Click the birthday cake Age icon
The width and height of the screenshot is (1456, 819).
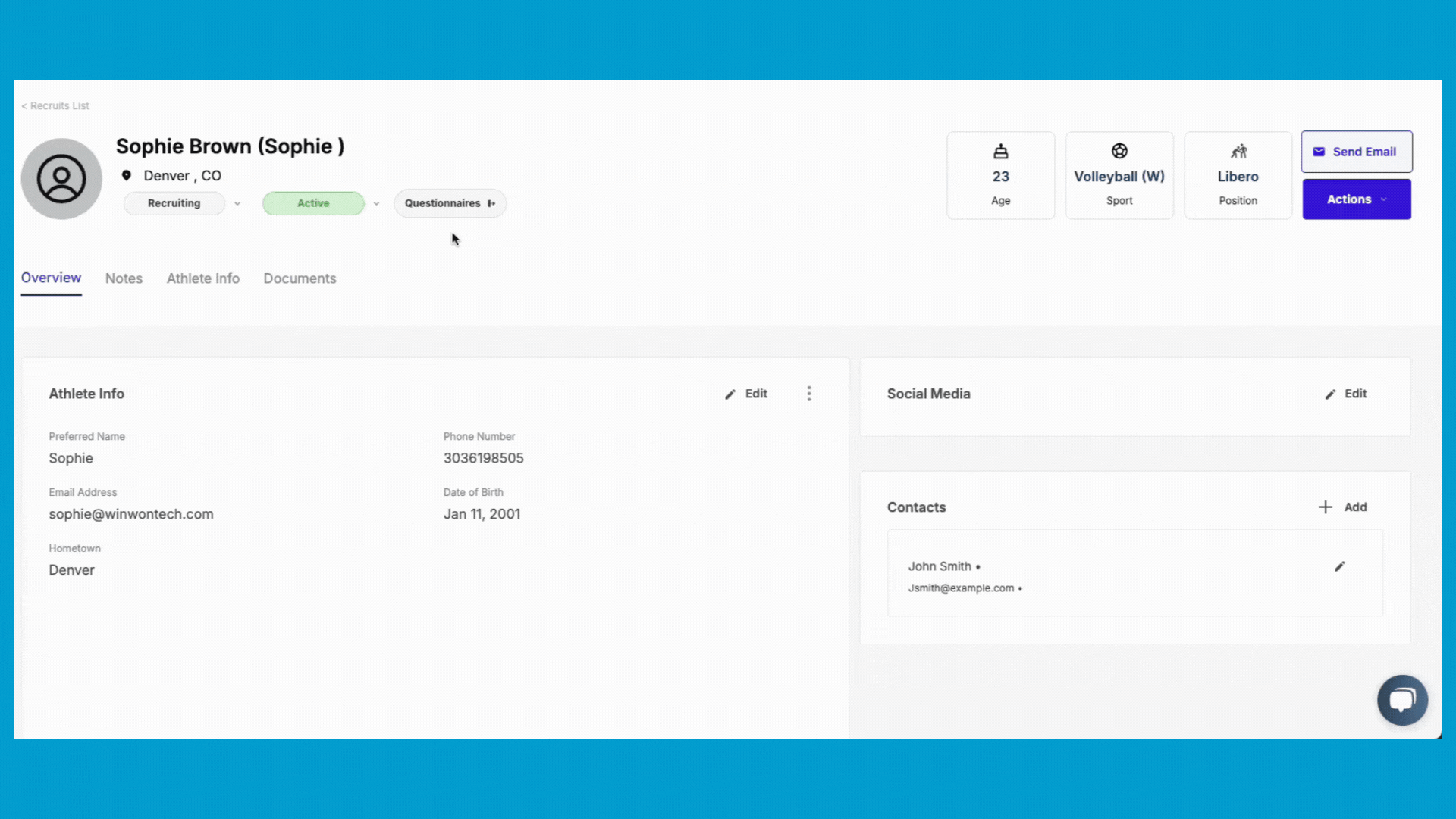1000,152
